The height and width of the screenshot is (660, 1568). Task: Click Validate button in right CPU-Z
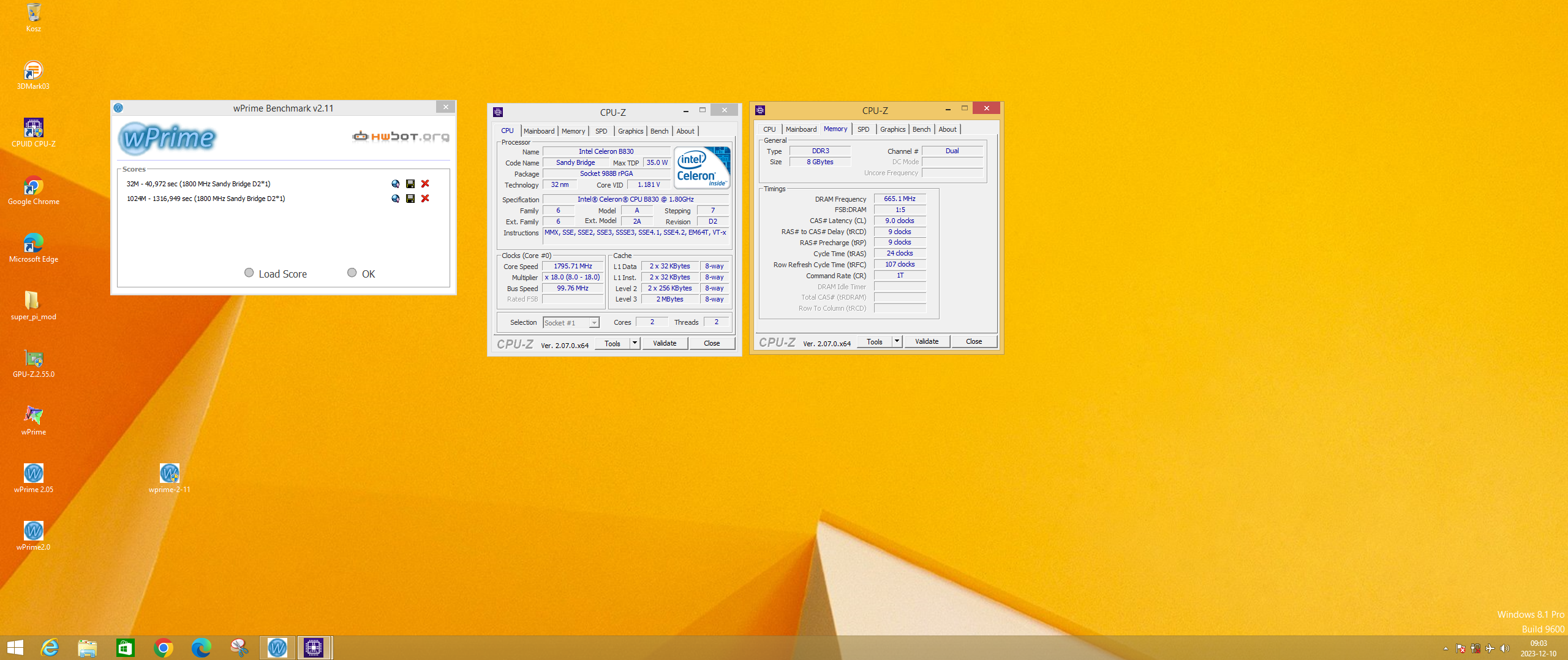click(x=927, y=341)
